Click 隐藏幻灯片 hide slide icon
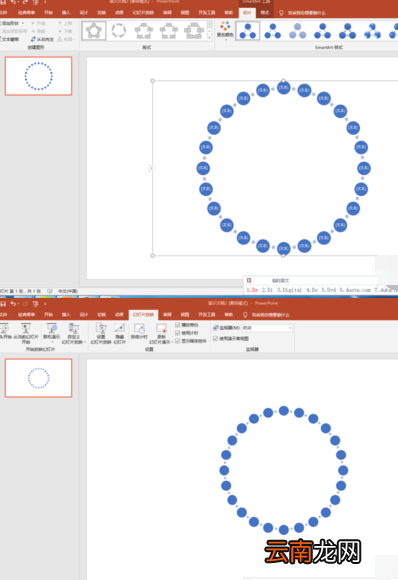 [x=119, y=334]
